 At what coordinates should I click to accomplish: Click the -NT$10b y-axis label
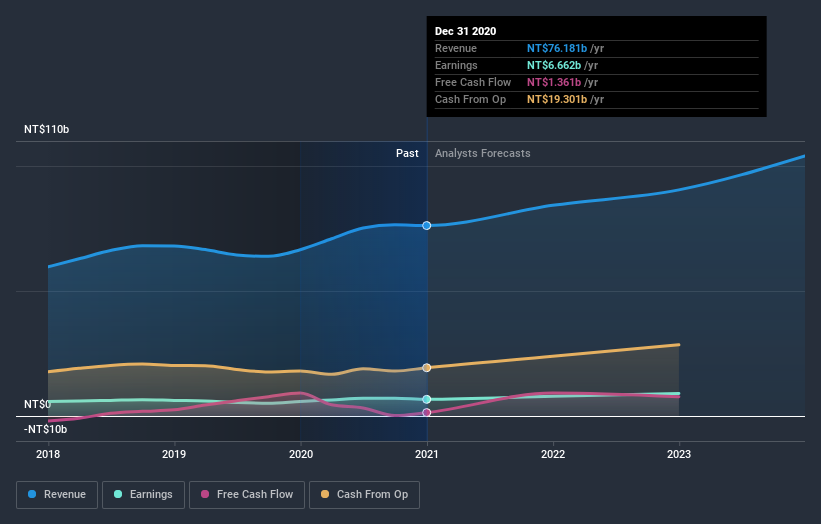point(46,429)
